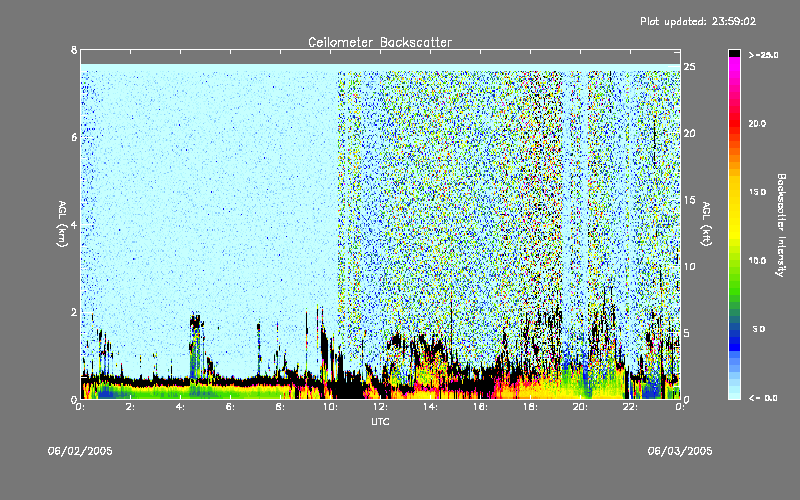
Task: Select the start date "06/02/2005"
Action: [x=80, y=451]
